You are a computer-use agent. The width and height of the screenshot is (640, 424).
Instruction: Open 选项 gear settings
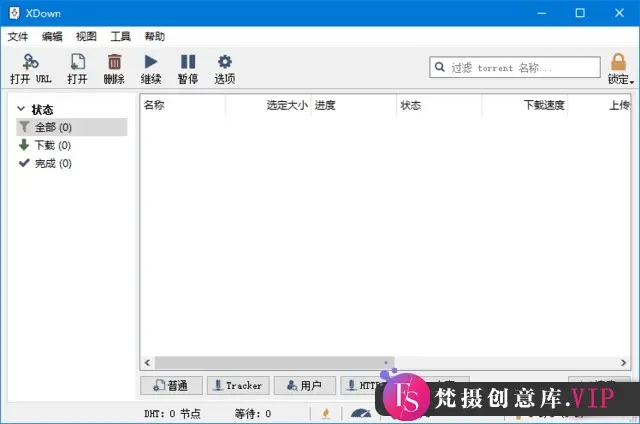(224, 62)
